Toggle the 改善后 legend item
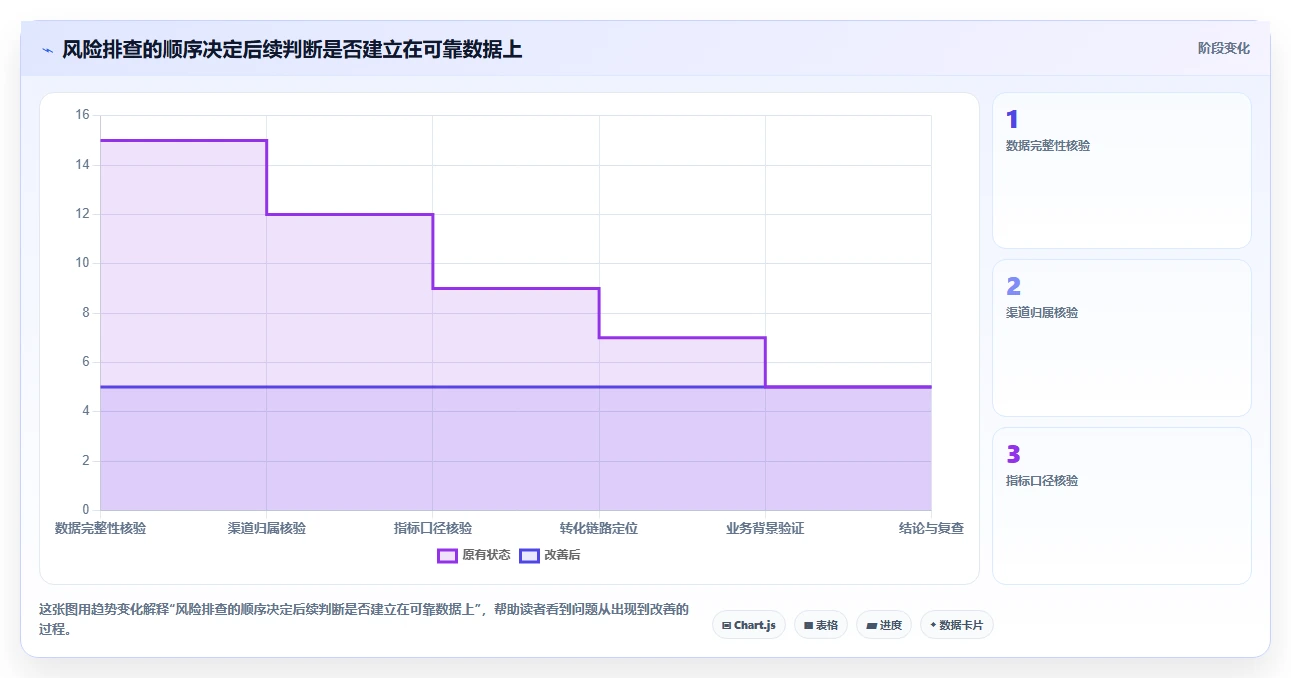 549,555
